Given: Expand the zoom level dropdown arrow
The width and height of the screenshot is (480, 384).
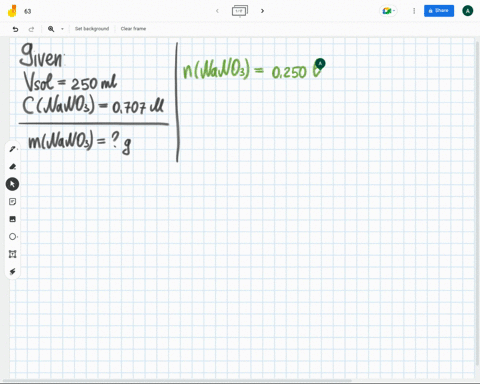Looking at the screenshot, I should (62, 29).
